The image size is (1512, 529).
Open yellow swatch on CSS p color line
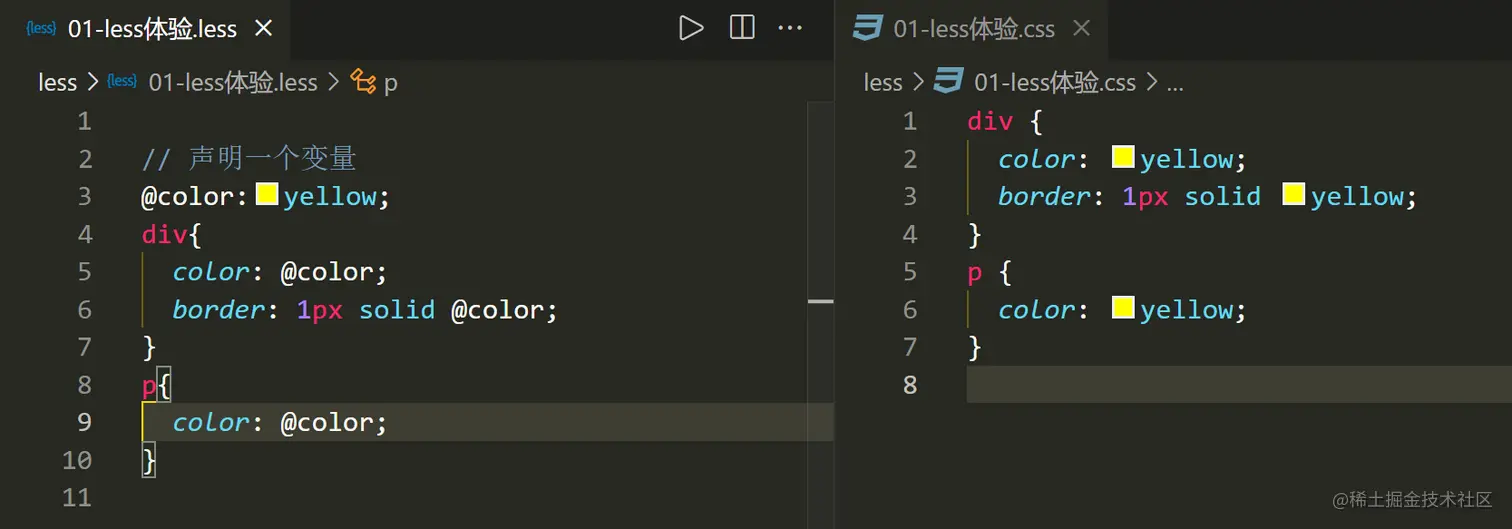pos(1123,308)
